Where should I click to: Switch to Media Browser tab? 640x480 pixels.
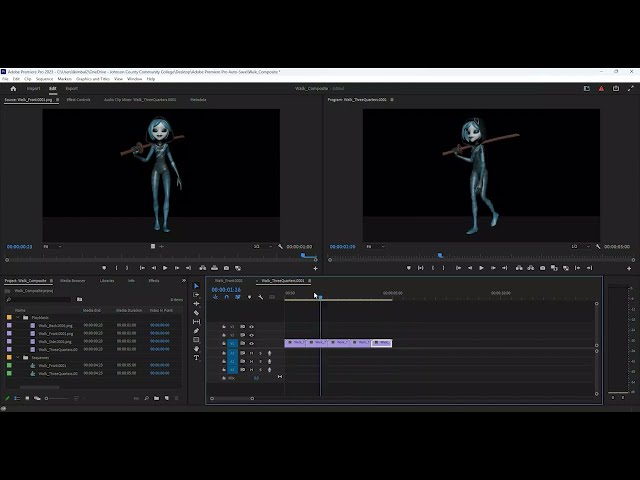coord(73,281)
